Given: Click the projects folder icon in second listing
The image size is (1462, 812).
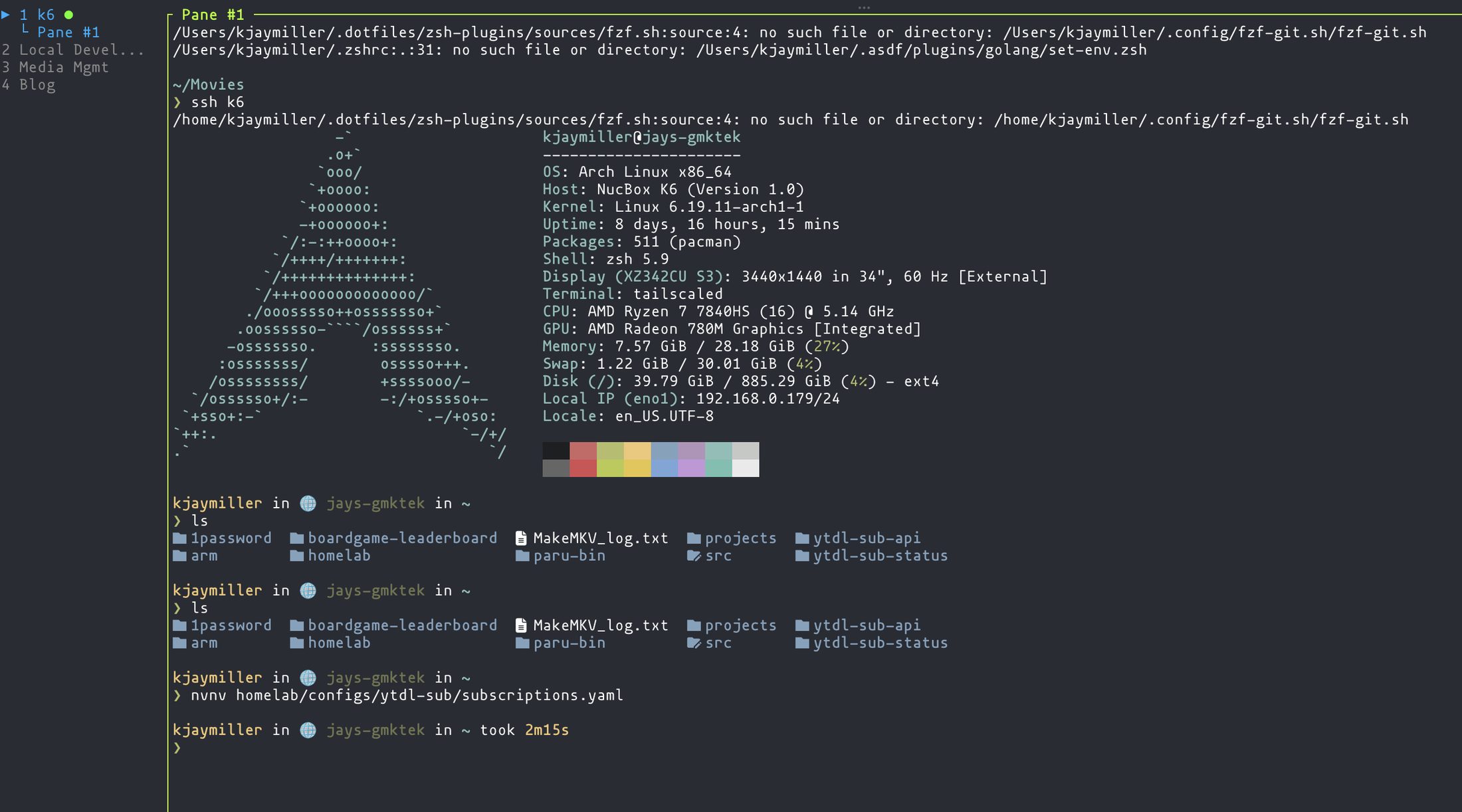Looking at the screenshot, I should tap(694, 626).
